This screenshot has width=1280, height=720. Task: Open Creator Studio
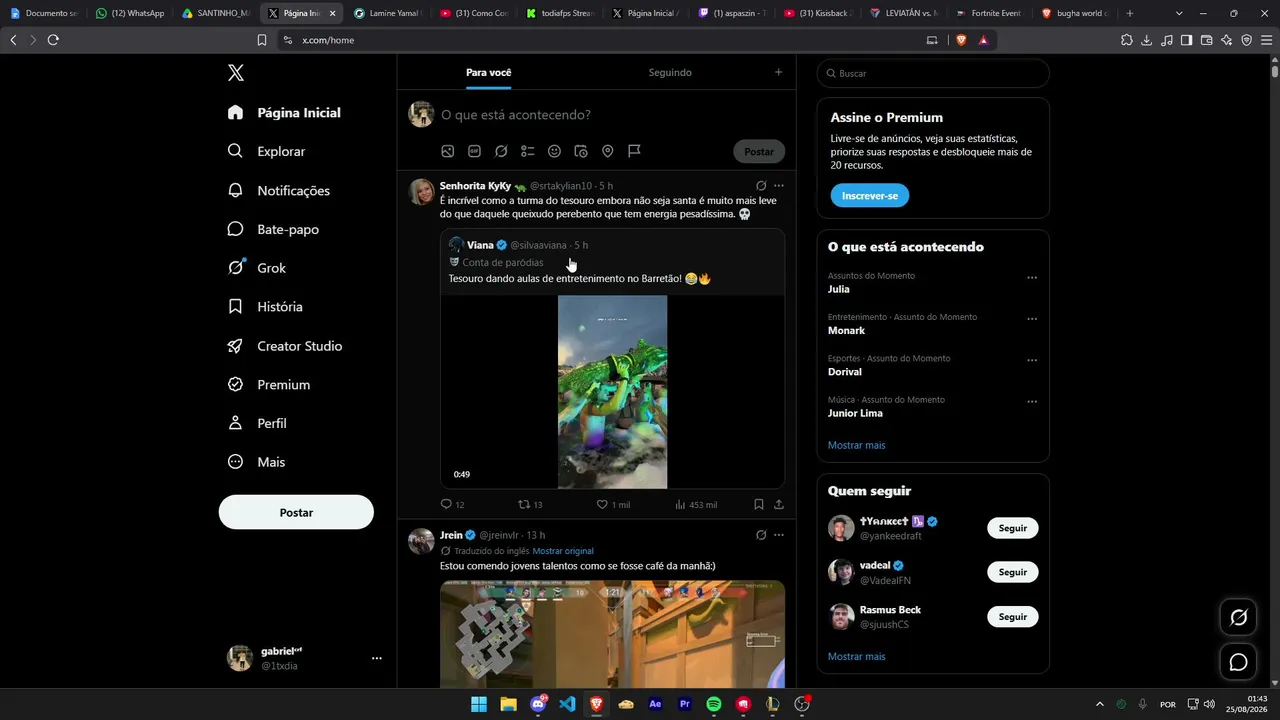coord(285,346)
